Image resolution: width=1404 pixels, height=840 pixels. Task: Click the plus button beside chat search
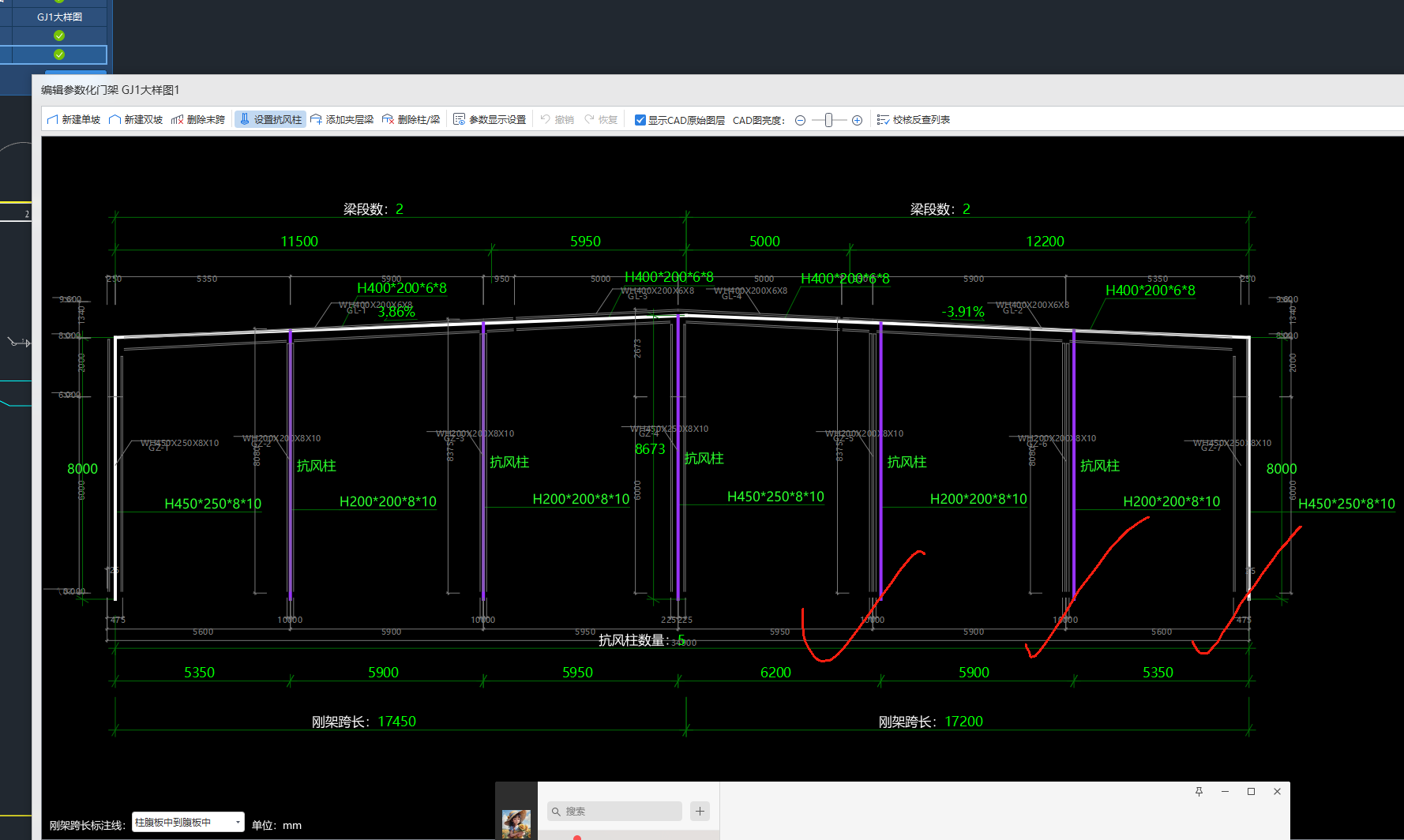(700, 812)
